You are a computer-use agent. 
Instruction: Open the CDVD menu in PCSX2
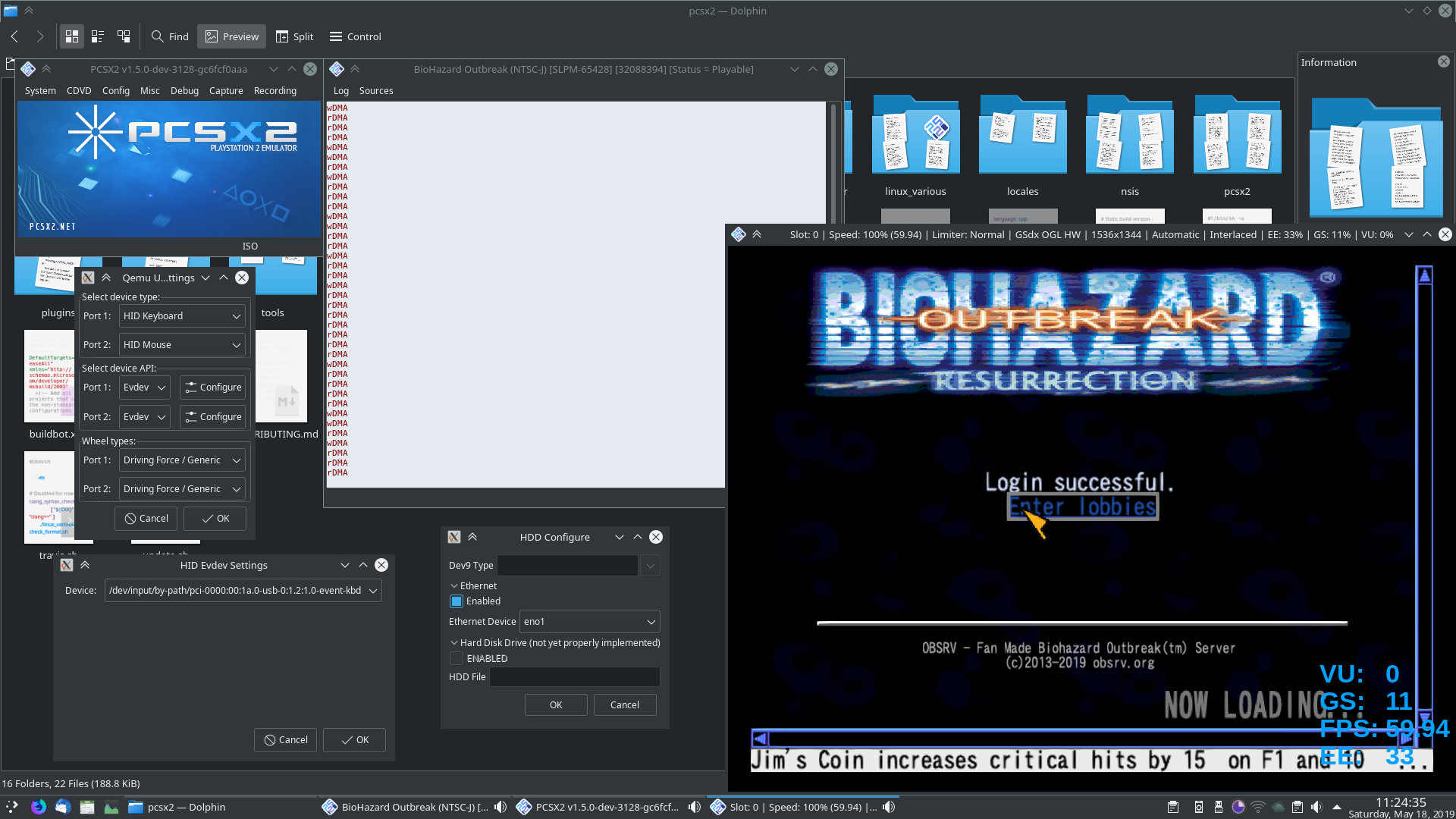pos(79,91)
